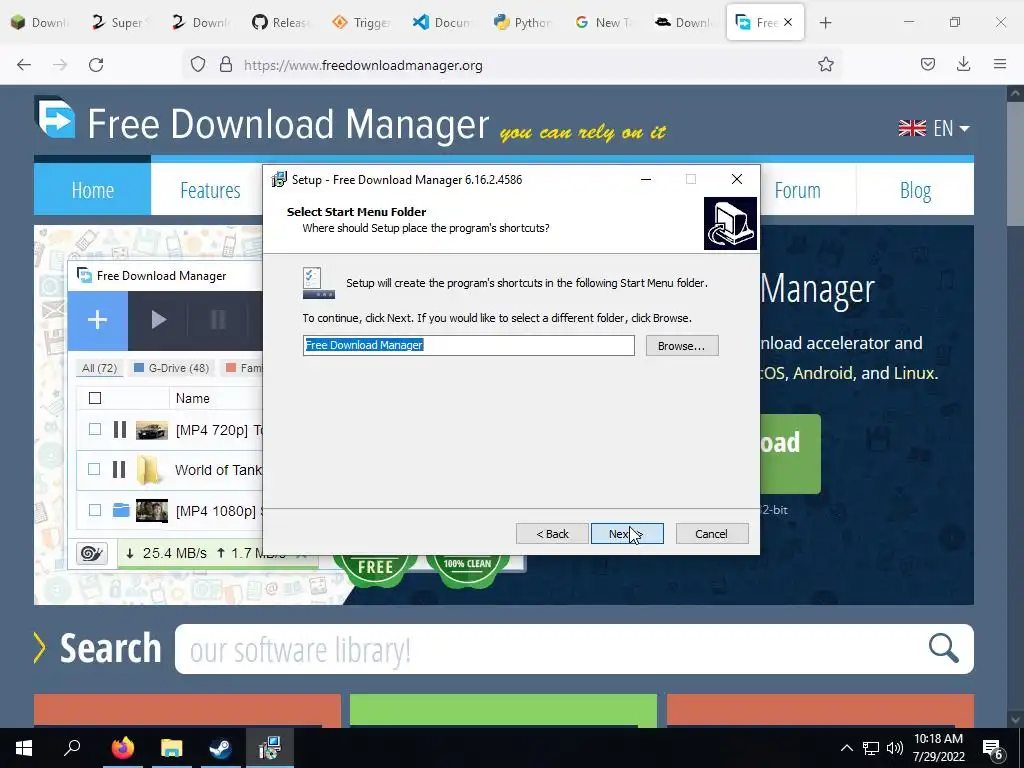Close the current Free Download Manager tab
The image size is (1024, 768).
coord(788,22)
